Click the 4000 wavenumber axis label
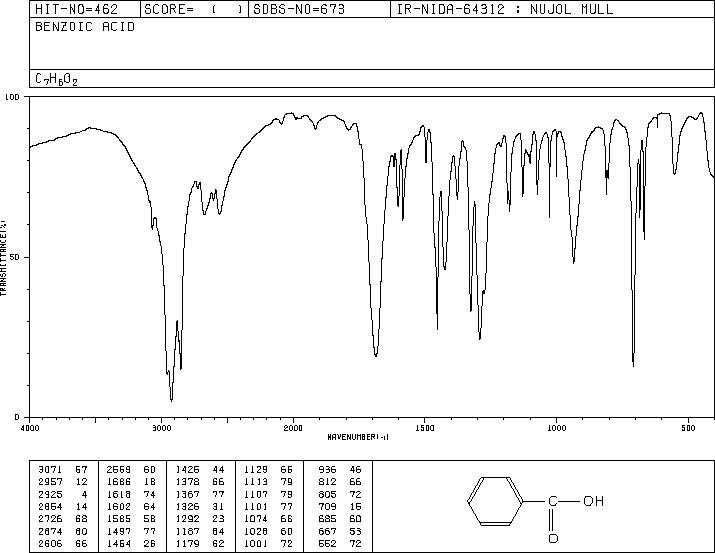 30,428
